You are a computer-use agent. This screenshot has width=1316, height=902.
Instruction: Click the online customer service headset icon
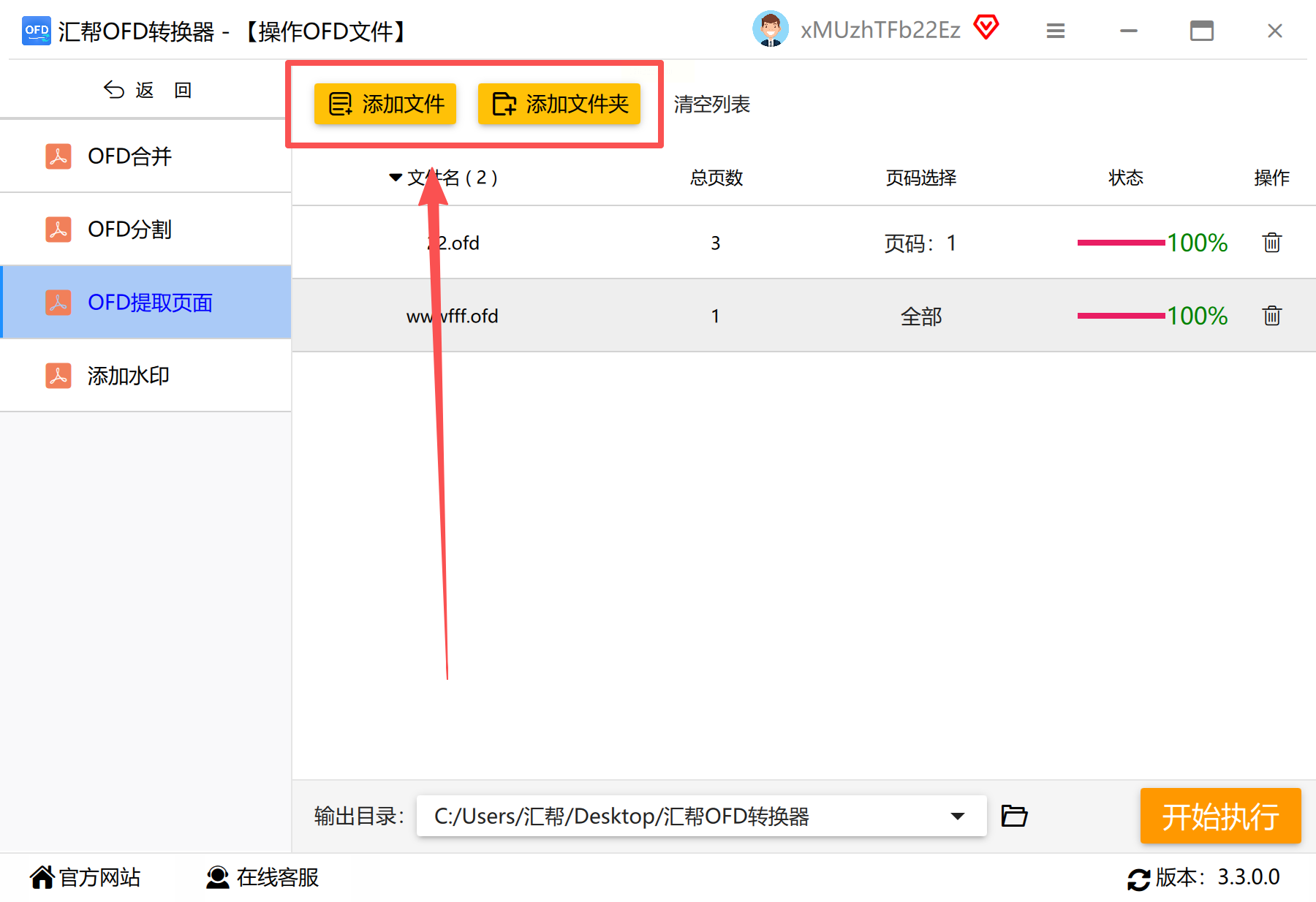tap(217, 876)
